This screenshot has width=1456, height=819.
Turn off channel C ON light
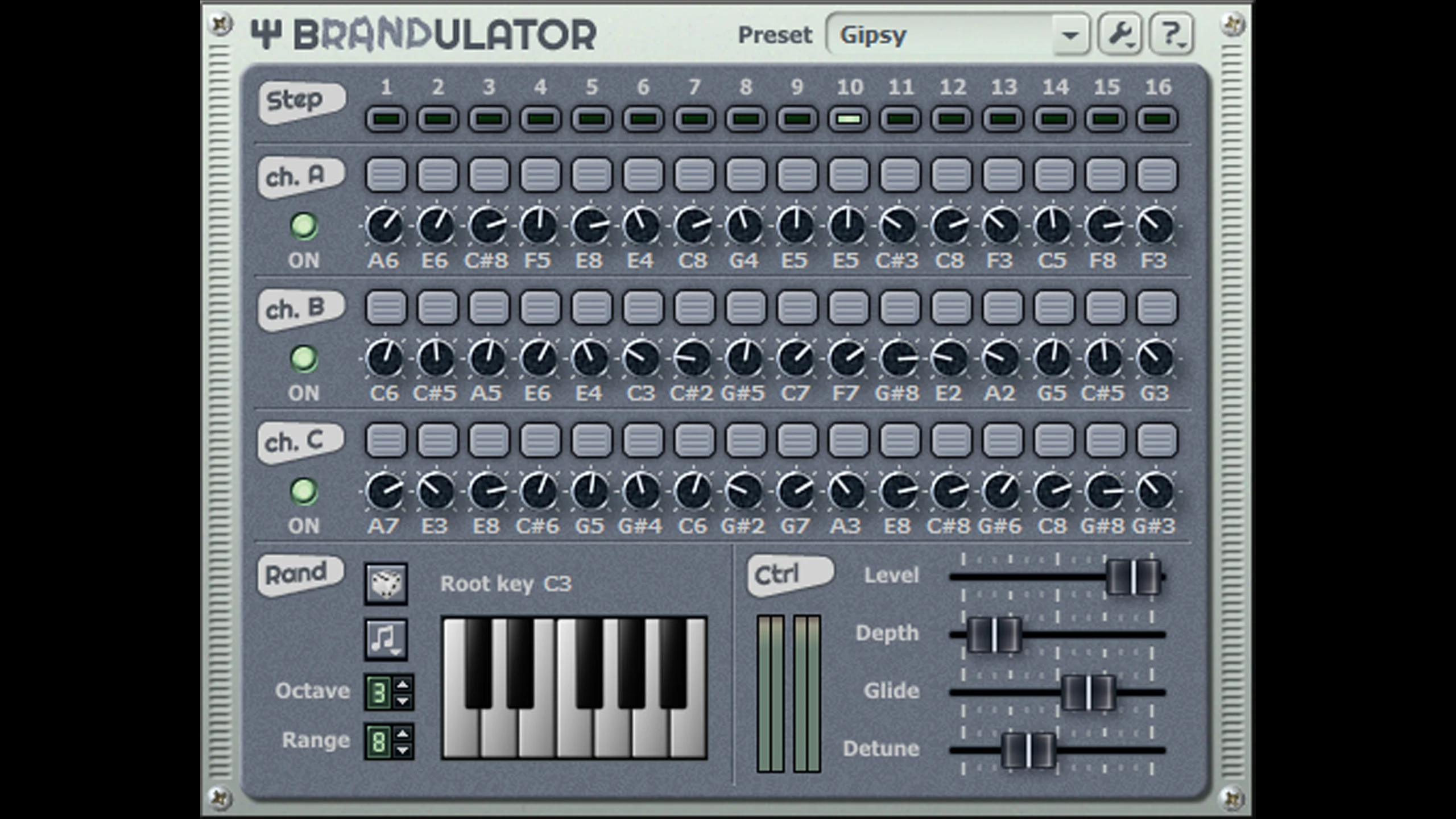pos(304,491)
